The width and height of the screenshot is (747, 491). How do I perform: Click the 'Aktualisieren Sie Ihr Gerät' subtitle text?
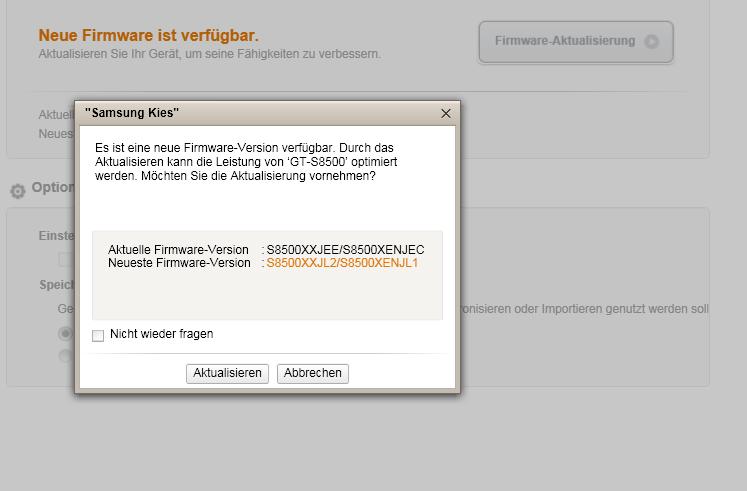(210, 54)
